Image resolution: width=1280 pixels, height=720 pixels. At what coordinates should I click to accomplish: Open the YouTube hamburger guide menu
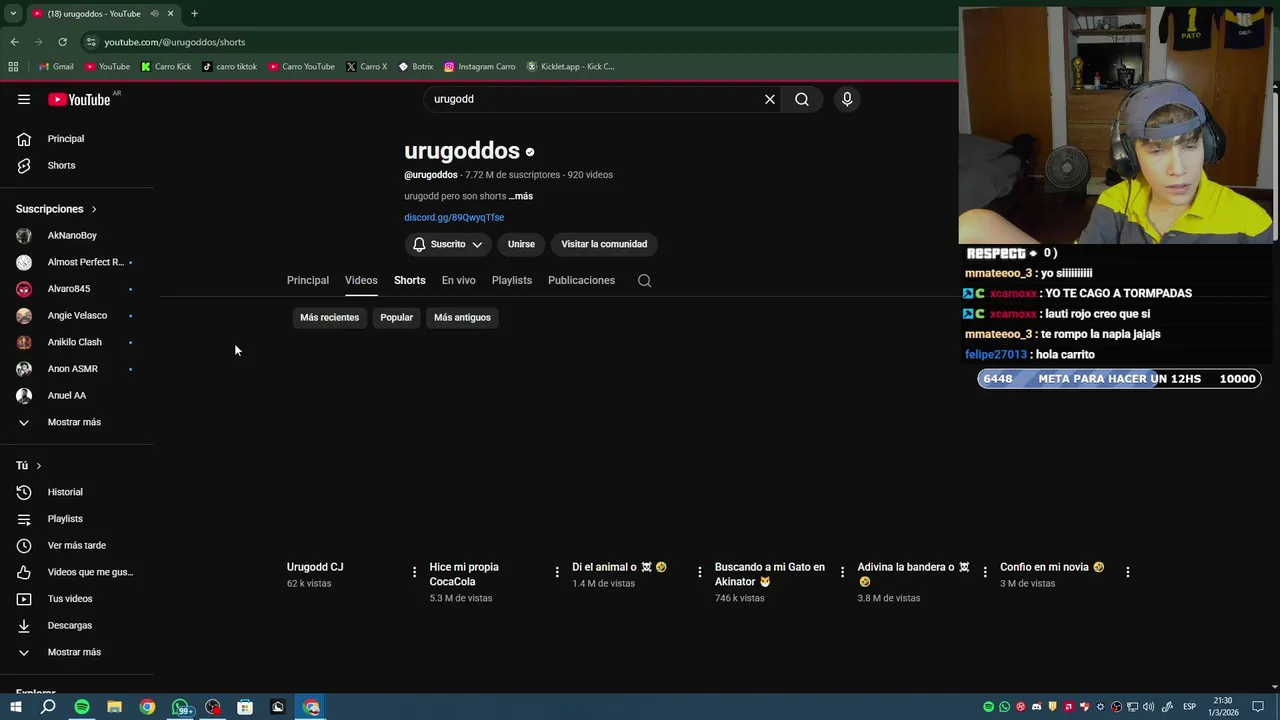point(24,99)
